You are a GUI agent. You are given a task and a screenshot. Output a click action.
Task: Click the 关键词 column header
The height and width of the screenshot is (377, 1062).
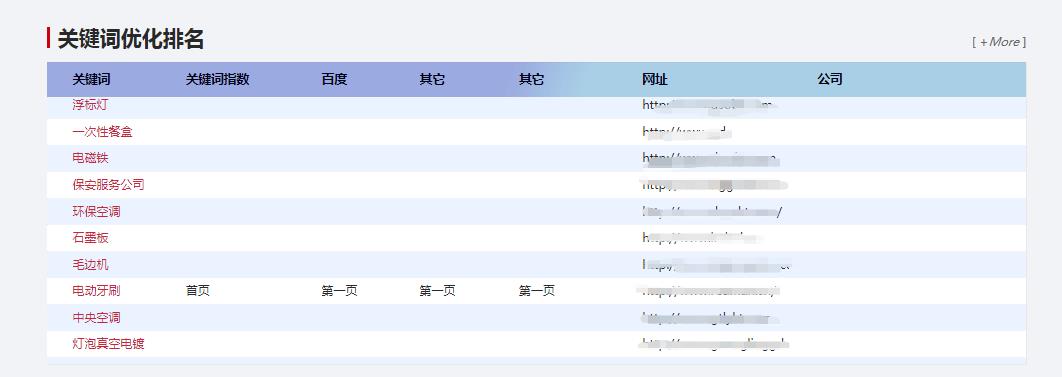pos(91,79)
